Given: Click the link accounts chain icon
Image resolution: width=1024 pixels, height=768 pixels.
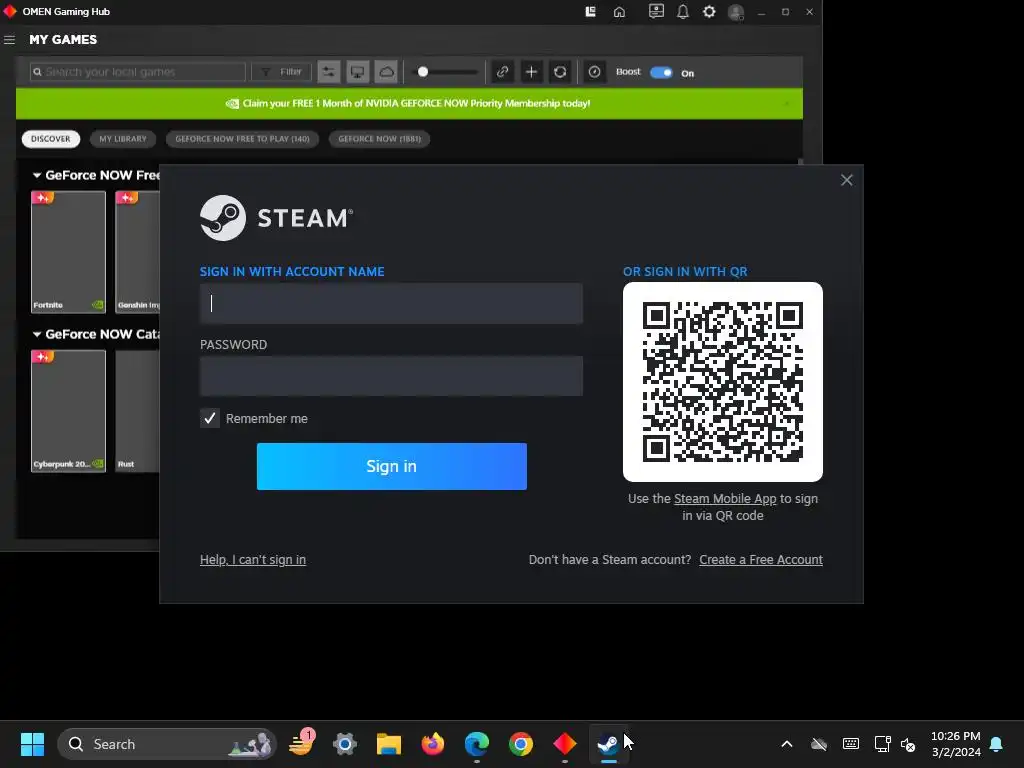Looking at the screenshot, I should pos(502,72).
